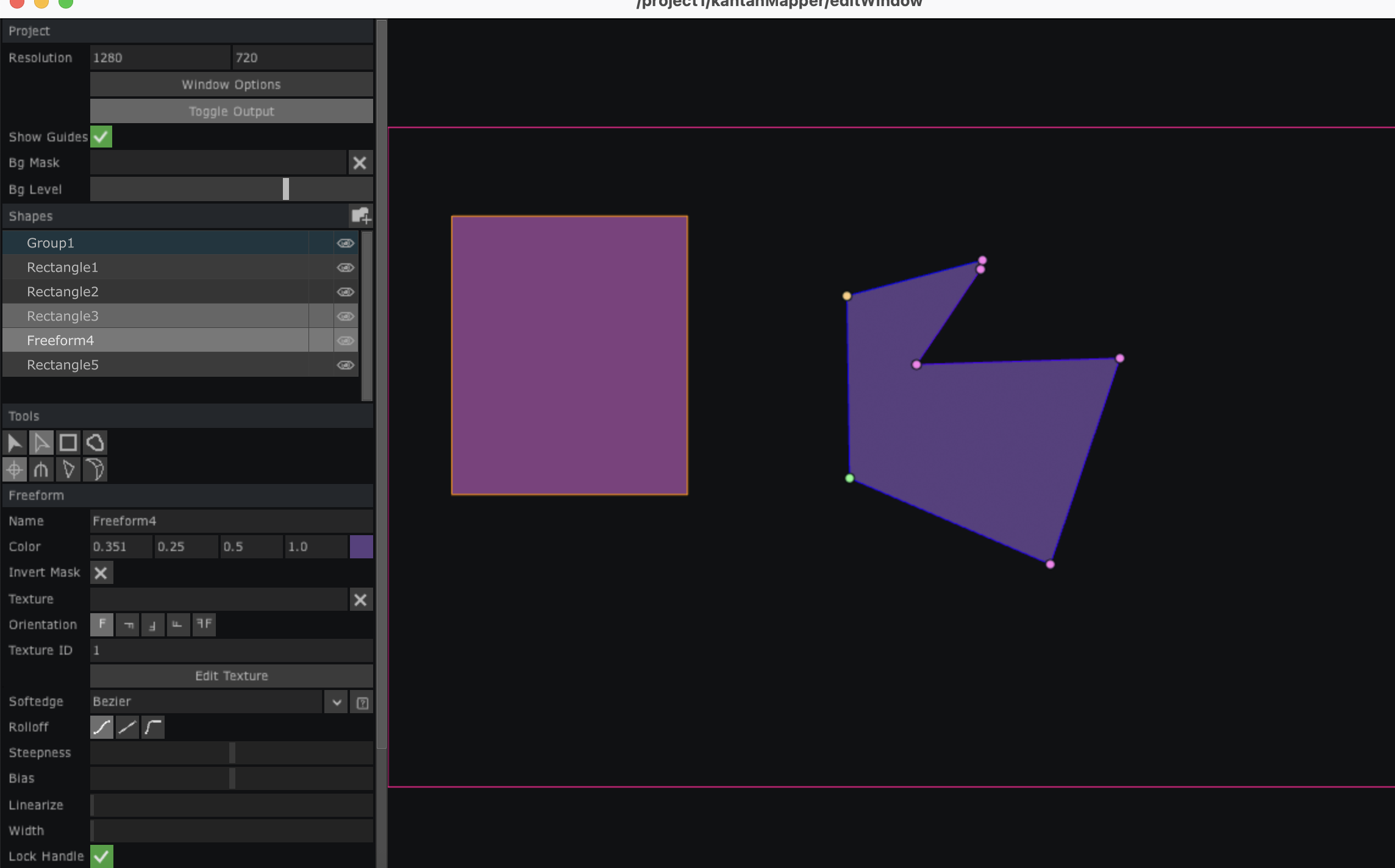
Task: Hide Rectangle2 using its eye icon
Action: point(346,292)
